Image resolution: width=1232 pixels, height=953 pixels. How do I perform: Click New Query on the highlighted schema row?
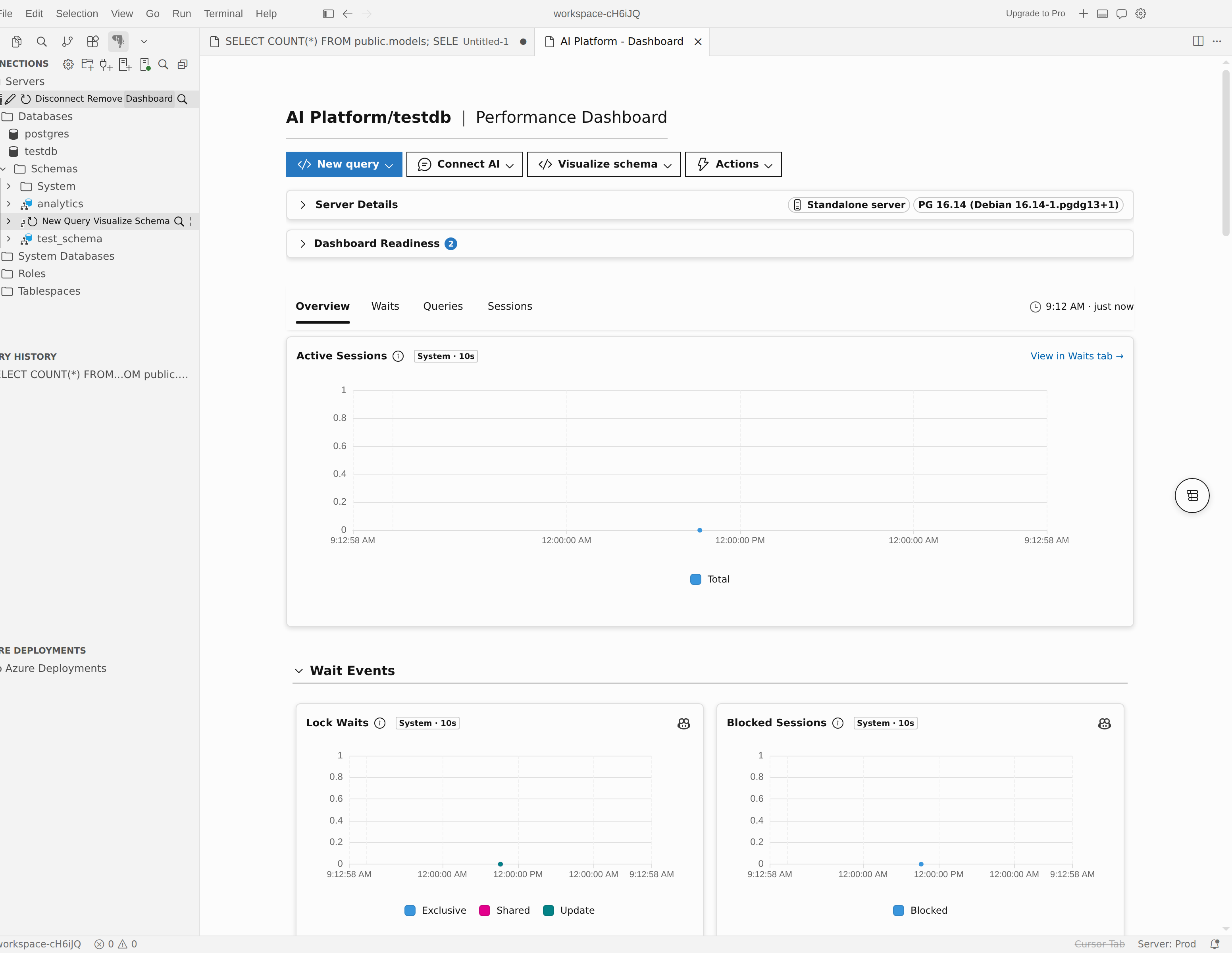(65, 221)
